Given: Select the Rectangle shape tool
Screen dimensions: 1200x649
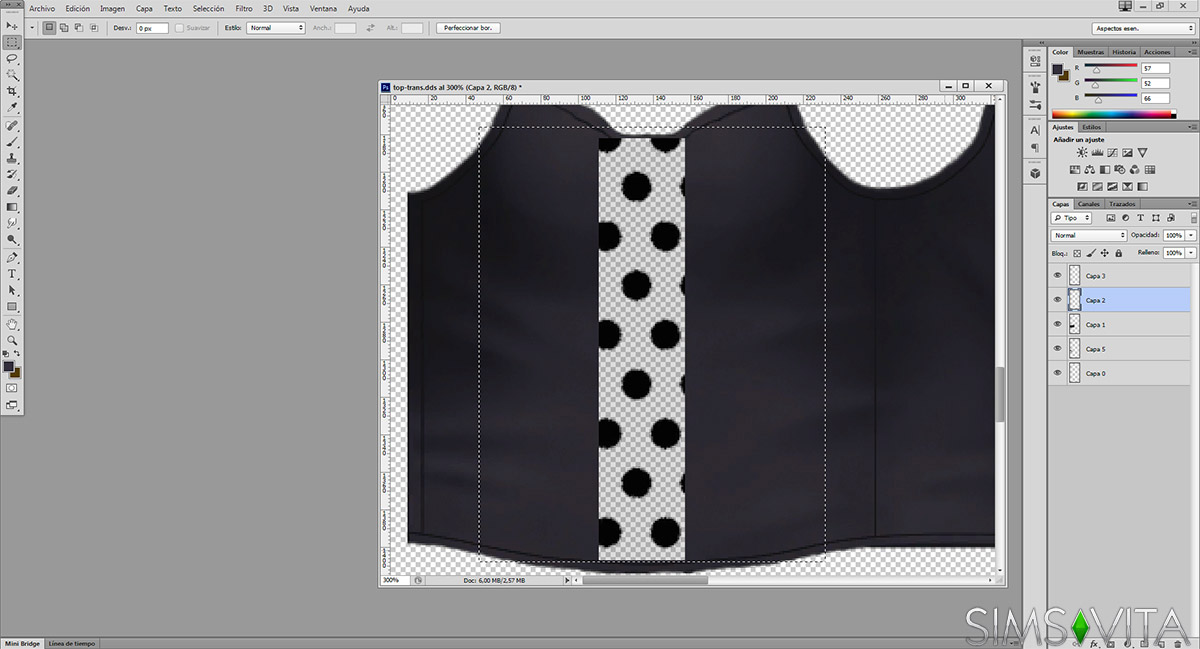Looking at the screenshot, I should [x=12, y=306].
